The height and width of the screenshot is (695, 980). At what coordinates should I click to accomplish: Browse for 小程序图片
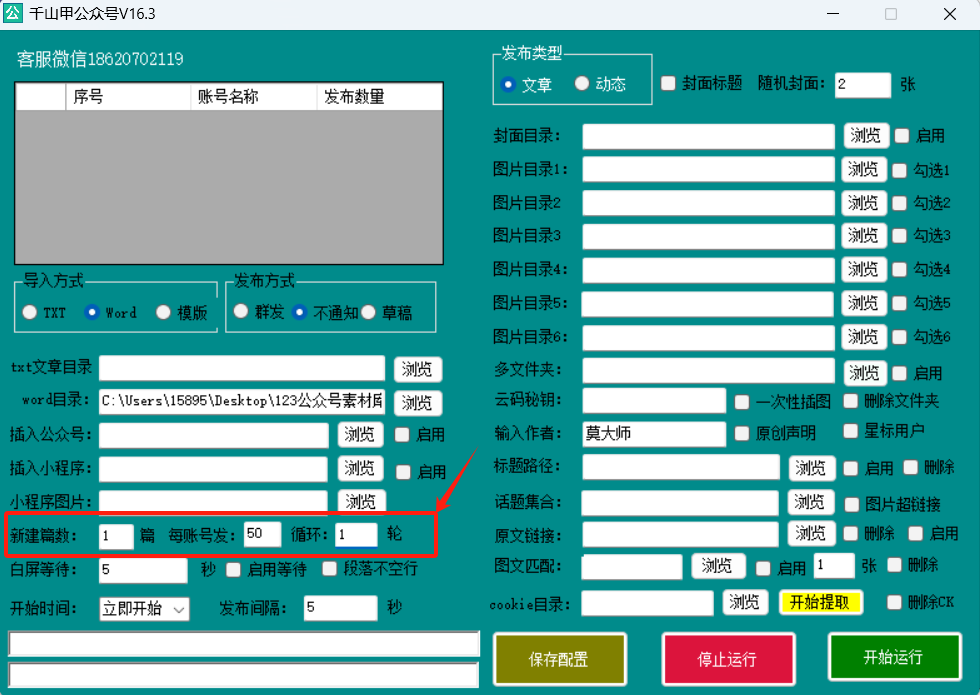click(361, 501)
